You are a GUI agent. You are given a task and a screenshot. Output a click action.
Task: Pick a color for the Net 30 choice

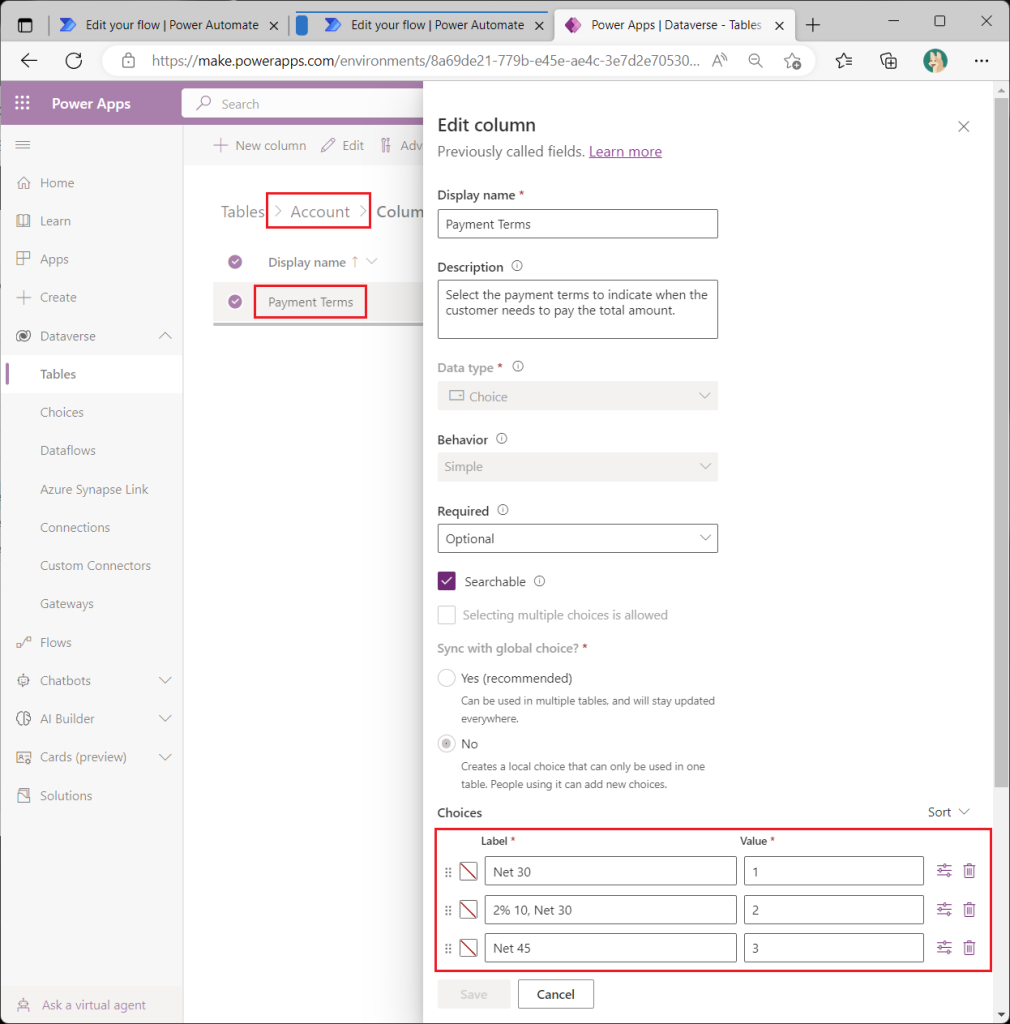[468, 871]
